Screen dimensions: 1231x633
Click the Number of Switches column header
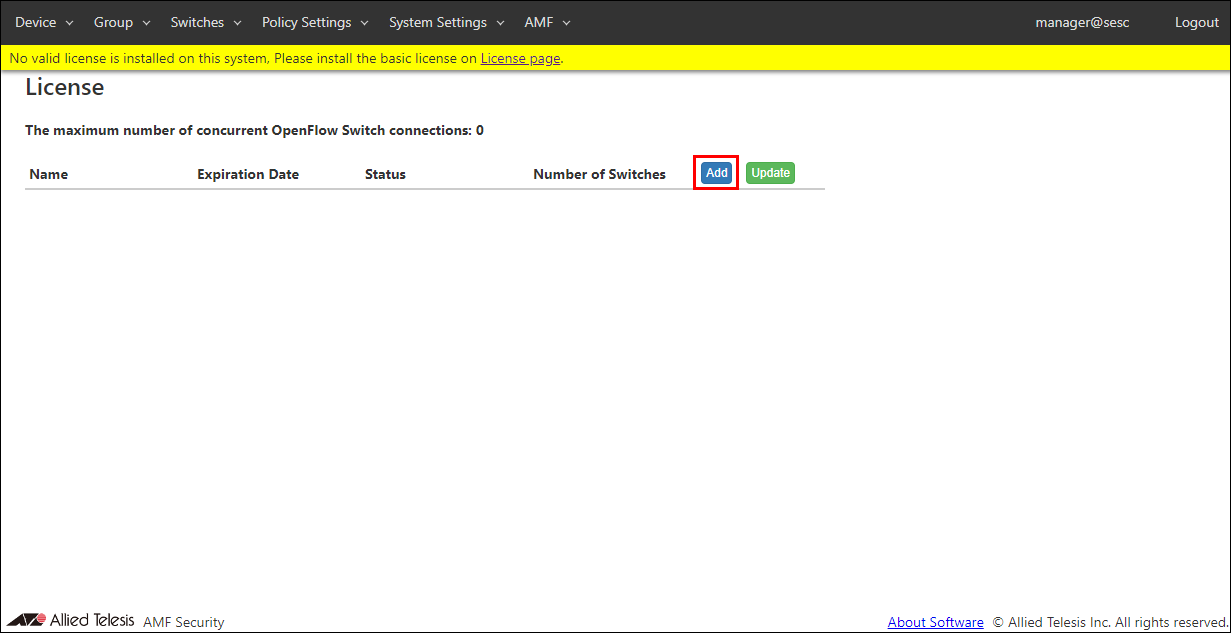[599, 174]
